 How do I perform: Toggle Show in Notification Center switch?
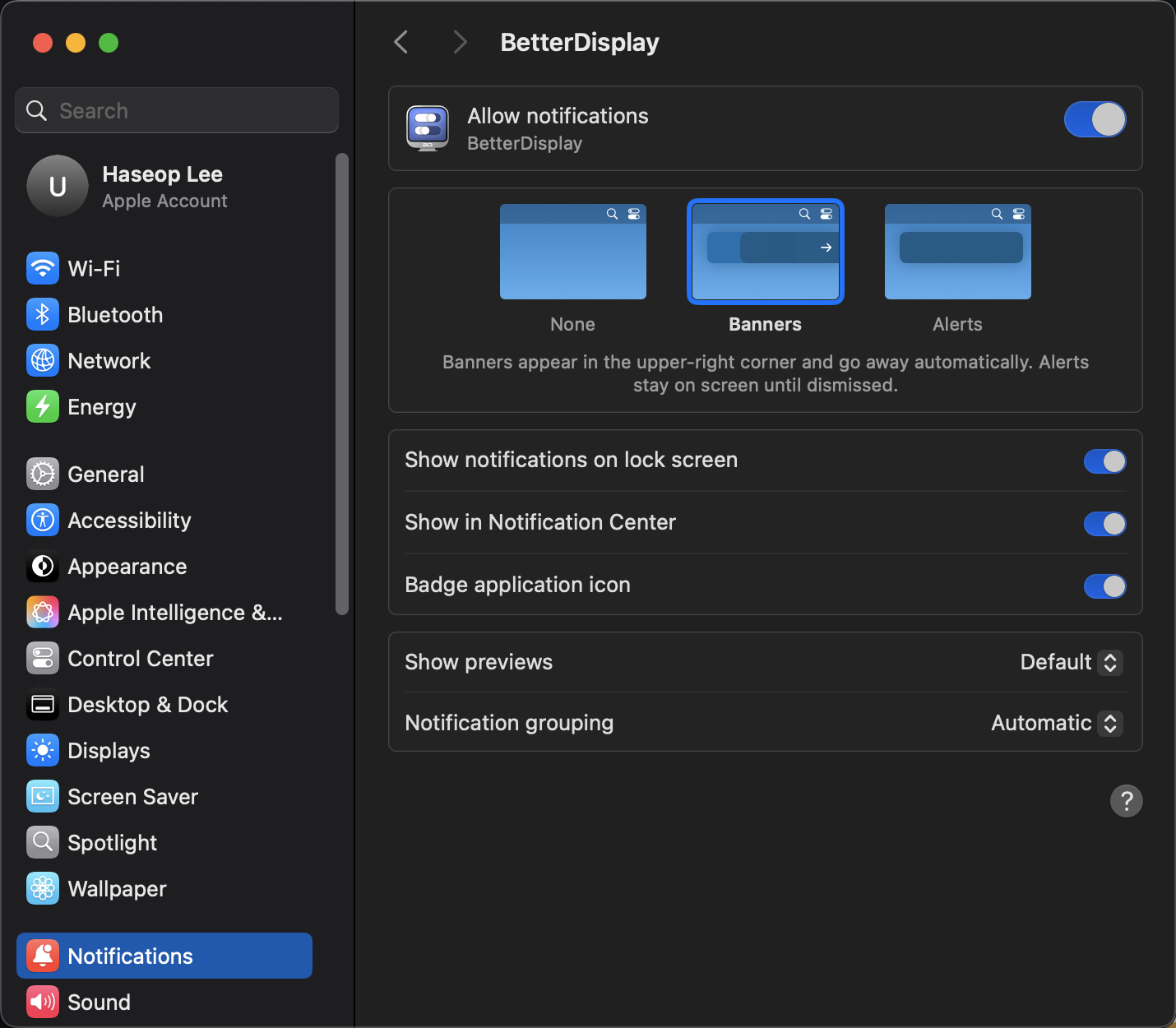pyautogui.click(x=1104, y=523)
